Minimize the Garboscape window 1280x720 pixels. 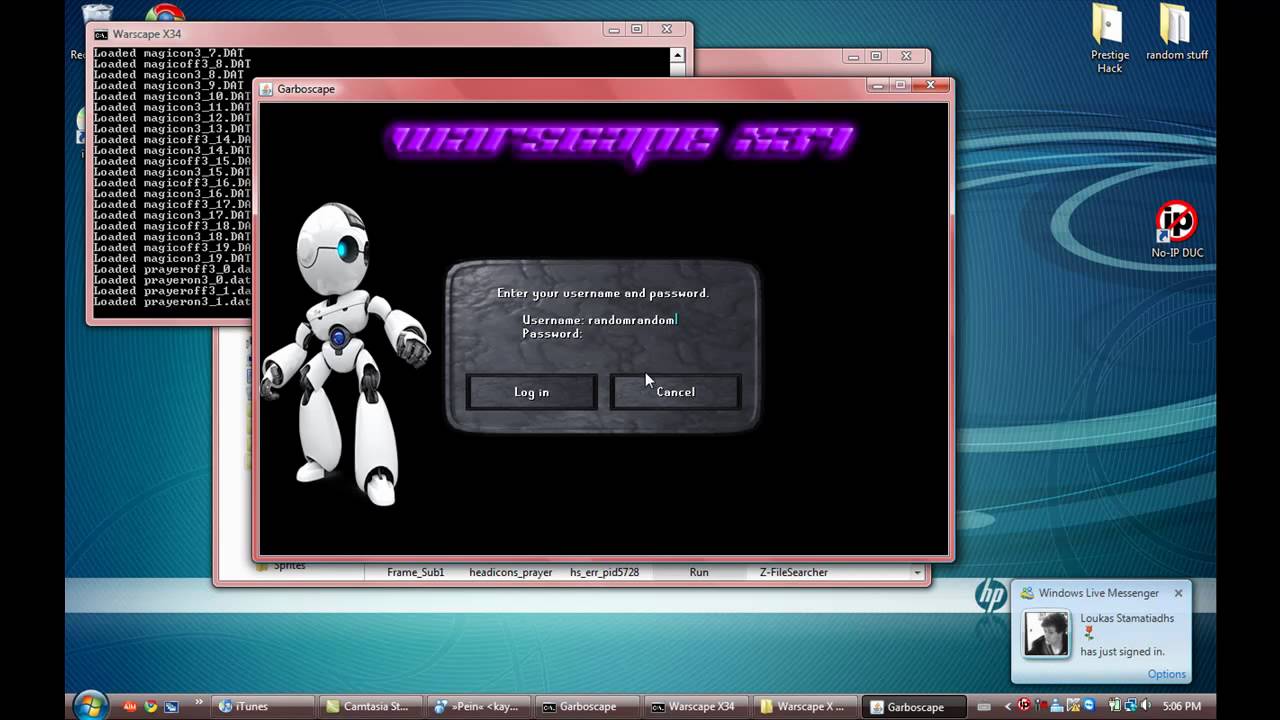(x=878, y=86)
